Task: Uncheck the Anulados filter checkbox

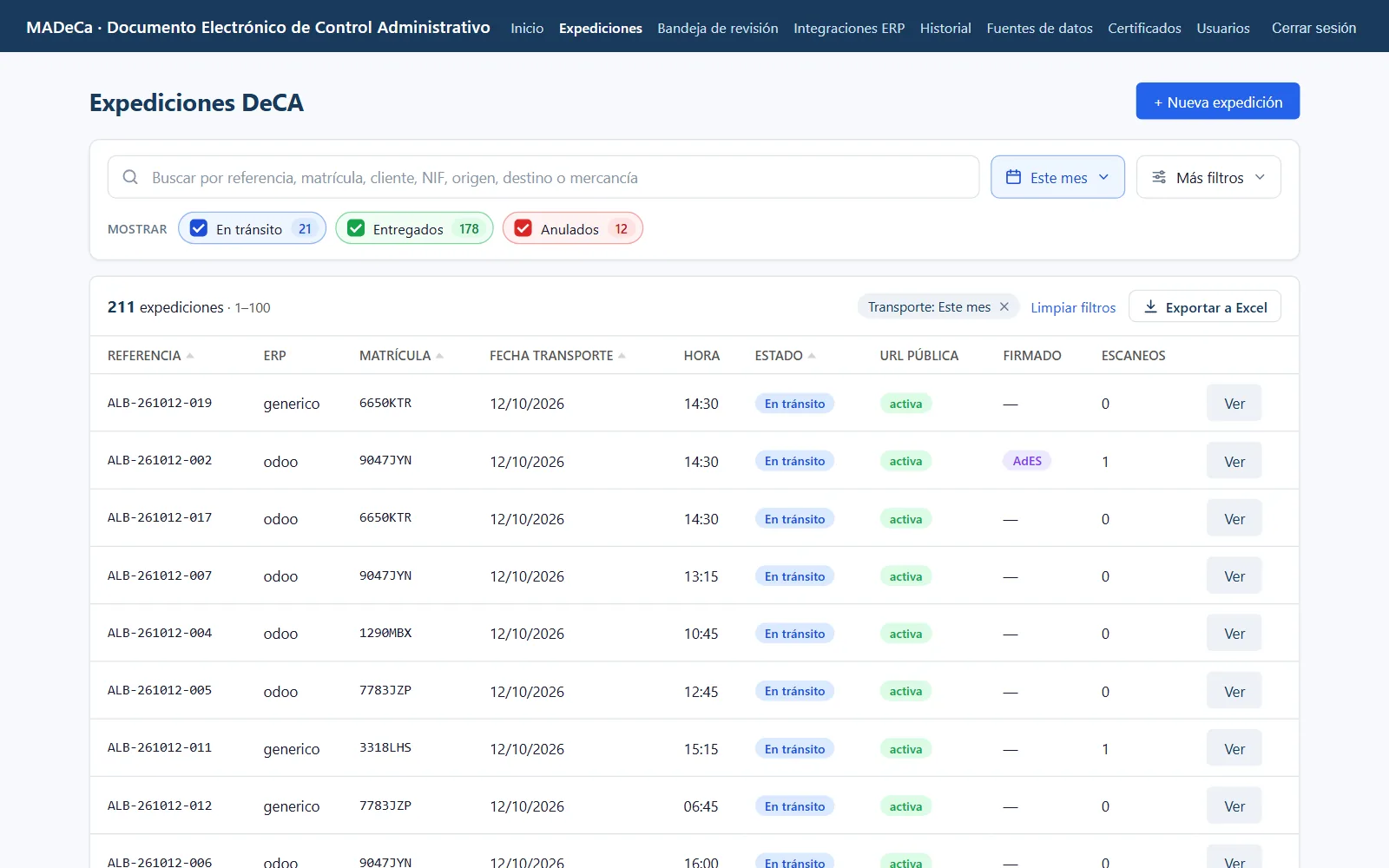Action: click(523, 228)
